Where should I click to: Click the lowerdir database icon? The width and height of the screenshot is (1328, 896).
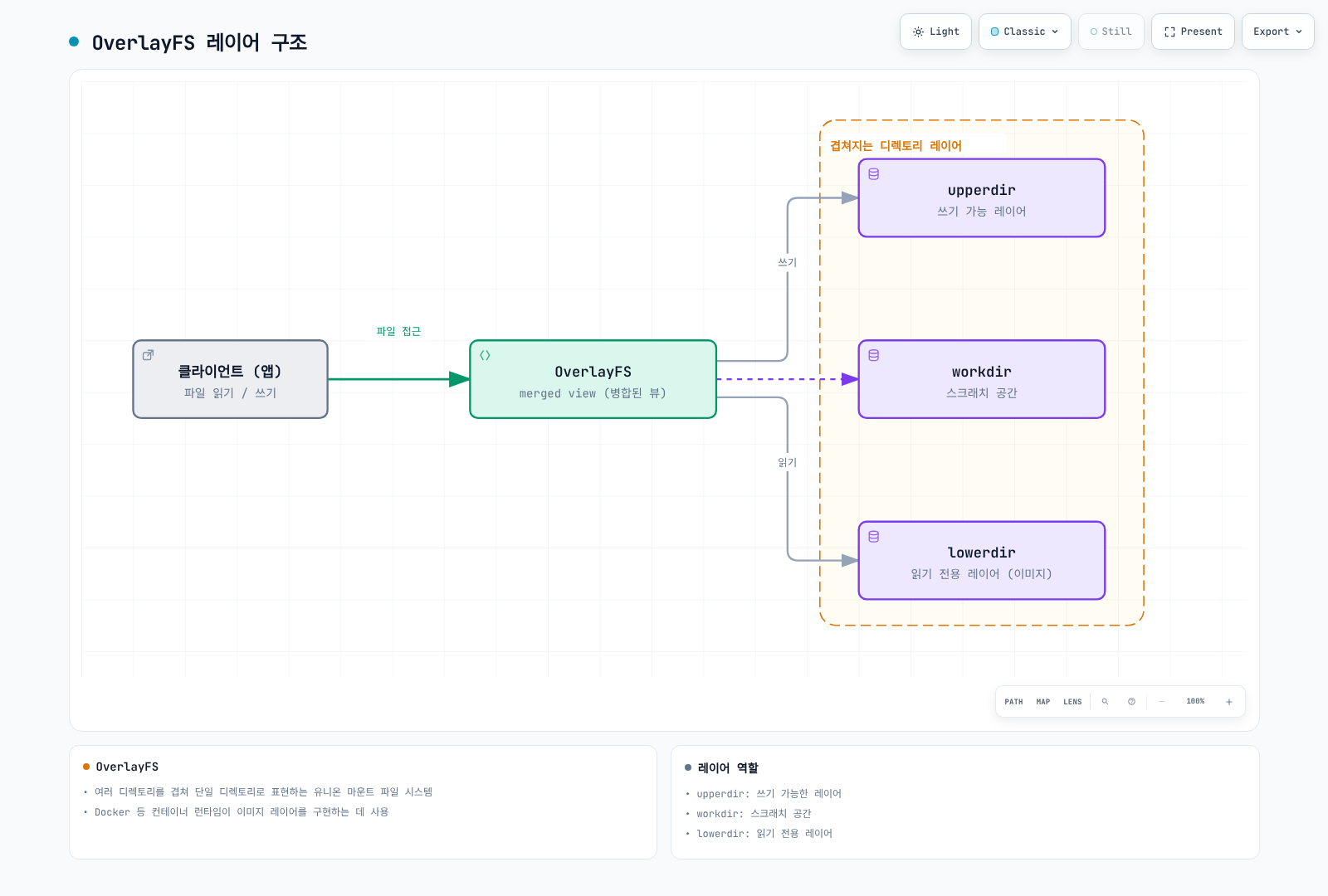point(874,537)
